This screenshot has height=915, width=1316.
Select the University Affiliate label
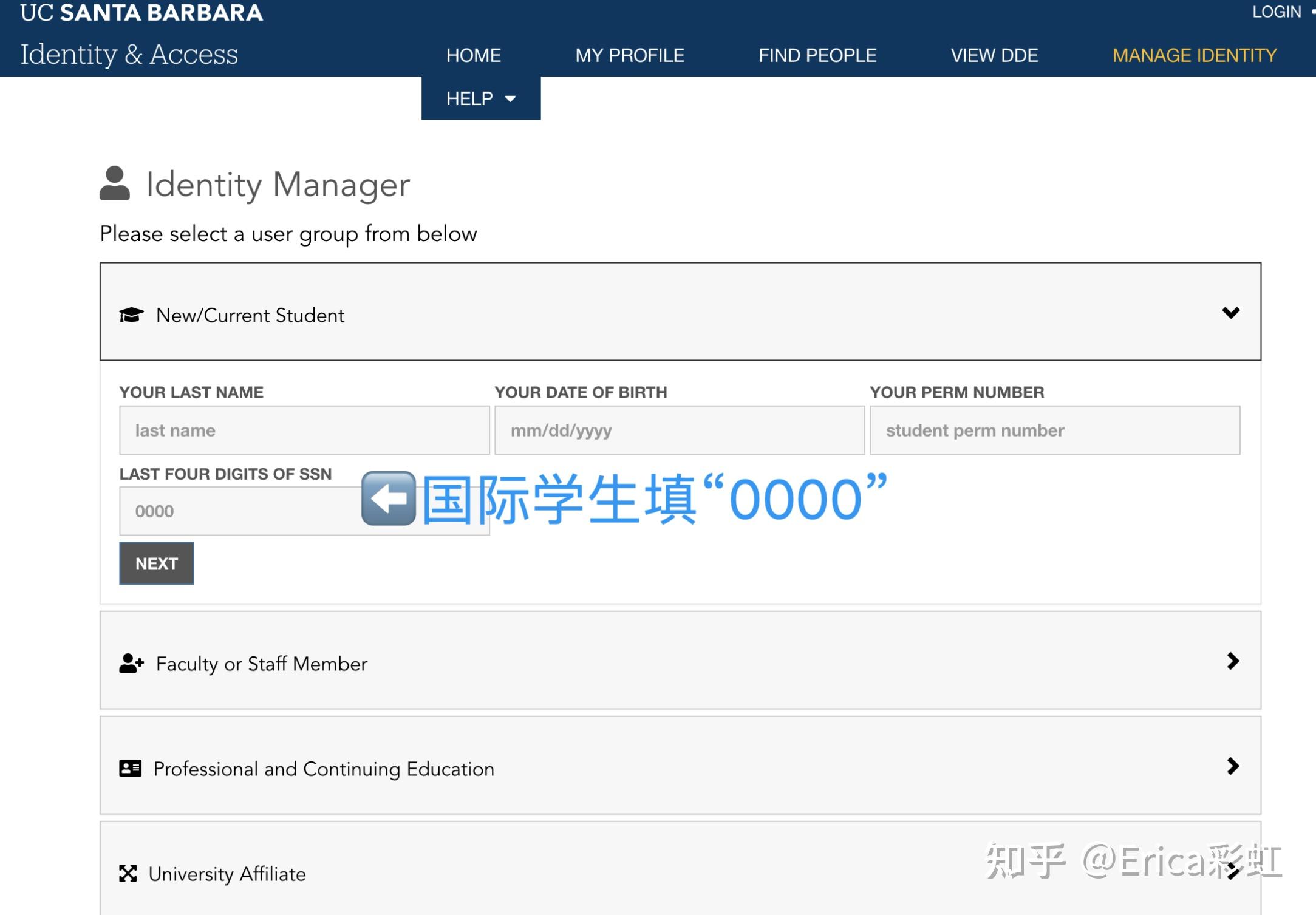pyautogui.click(x=227, y=874)
